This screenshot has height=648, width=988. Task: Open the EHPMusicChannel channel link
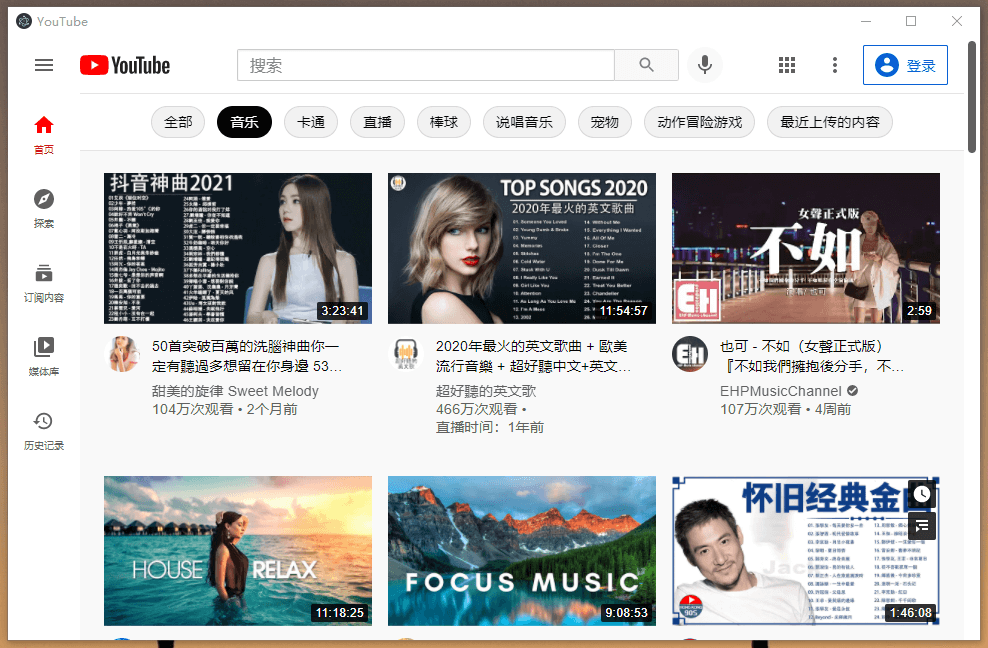click(x=781, y=391)
